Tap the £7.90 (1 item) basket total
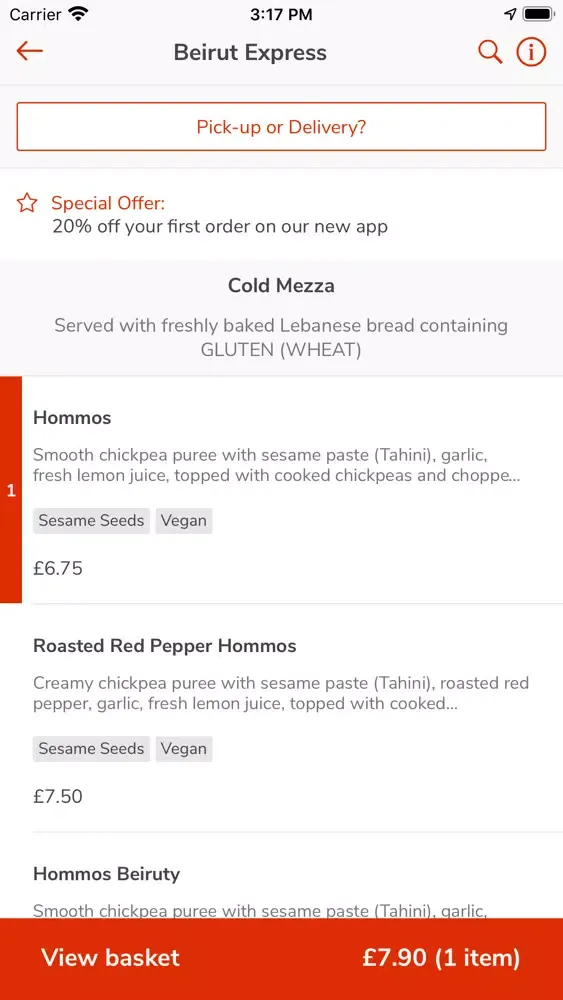 tap(441, 958)
